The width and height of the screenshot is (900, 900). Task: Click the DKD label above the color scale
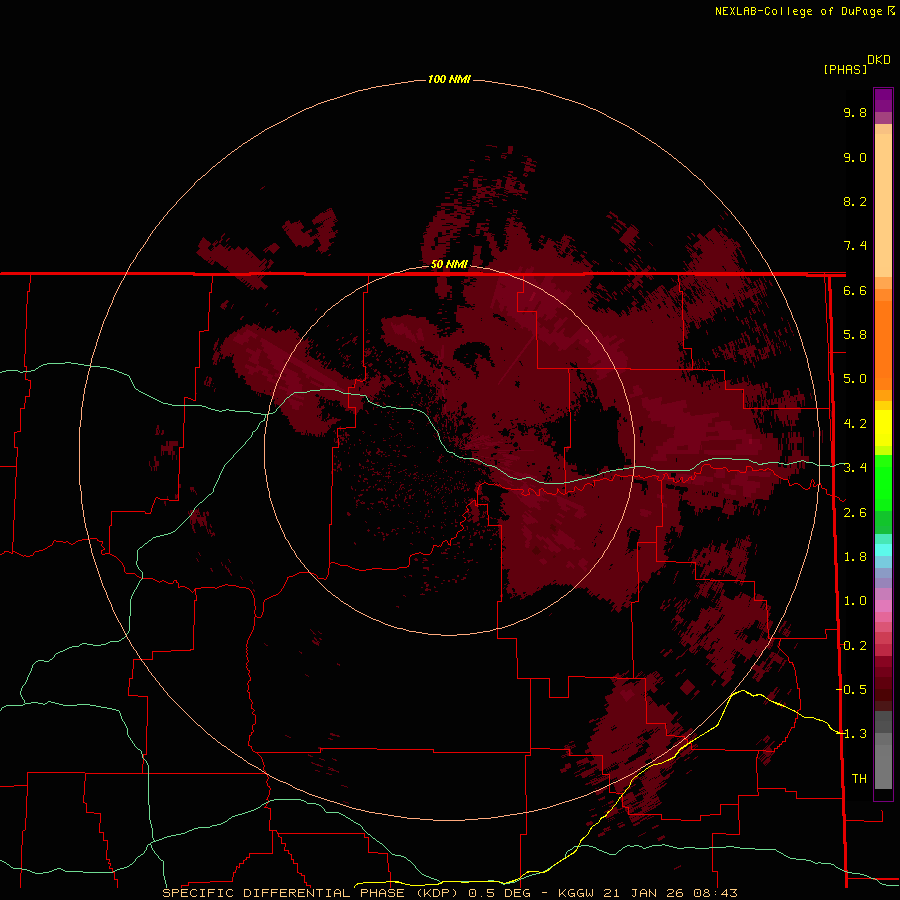(x=879, y=59)
